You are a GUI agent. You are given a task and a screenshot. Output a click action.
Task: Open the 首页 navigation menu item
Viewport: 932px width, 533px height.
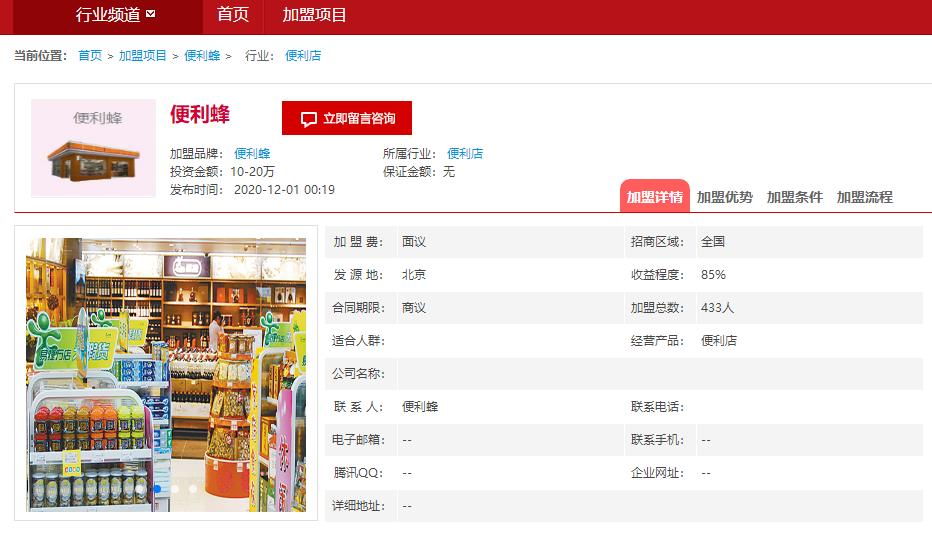(x=232, y=14)
